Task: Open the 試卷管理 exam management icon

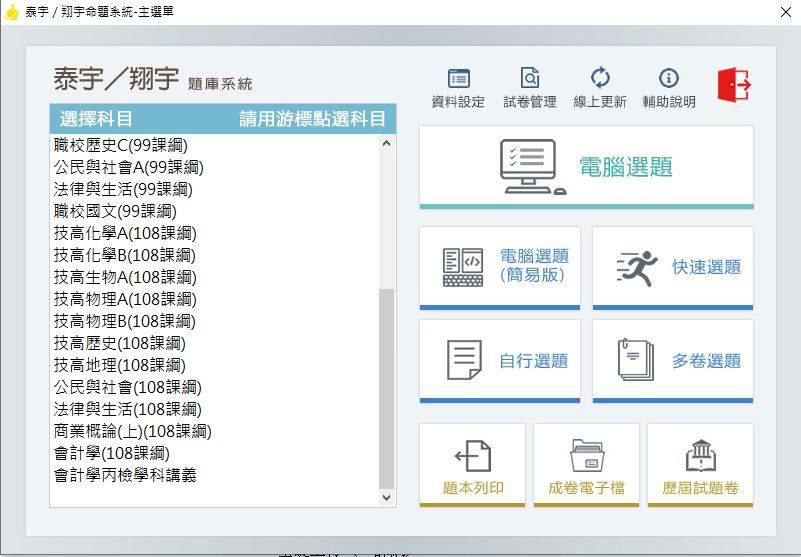Action: point(530,78)
